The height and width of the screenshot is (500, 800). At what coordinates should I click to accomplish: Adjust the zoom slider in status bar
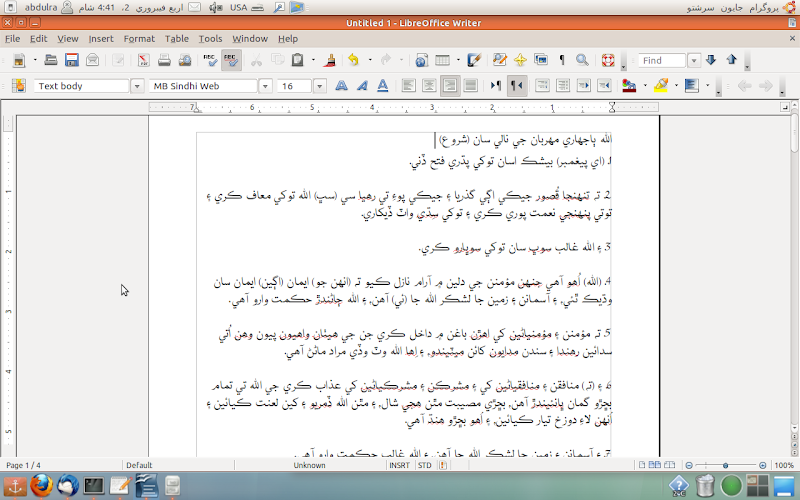click(725, 465)
